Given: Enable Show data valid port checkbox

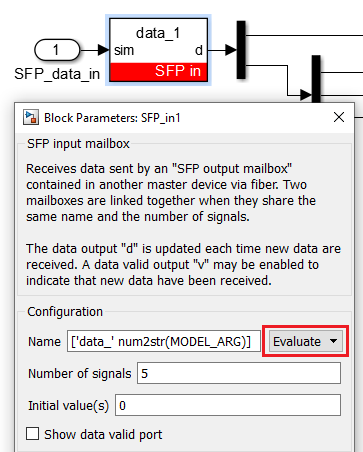Looking at the screenshot, I should (33, 434).
